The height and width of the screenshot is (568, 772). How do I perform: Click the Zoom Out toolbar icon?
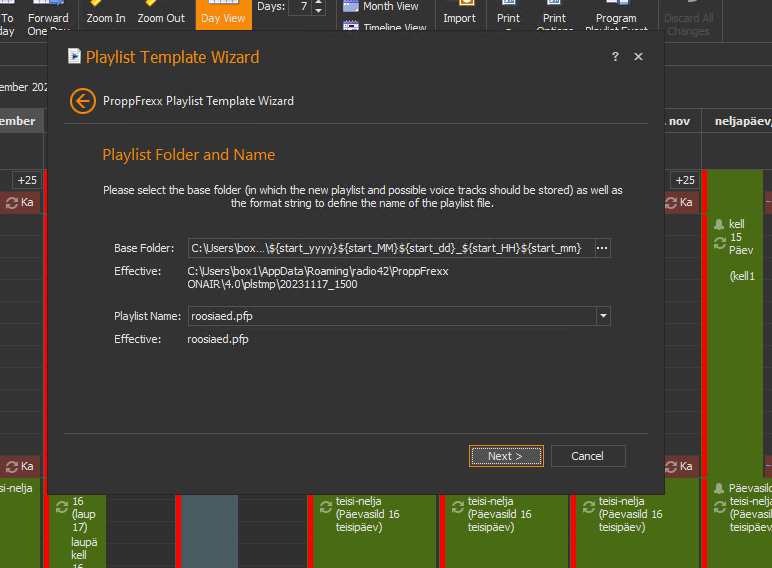pos(161,14)
